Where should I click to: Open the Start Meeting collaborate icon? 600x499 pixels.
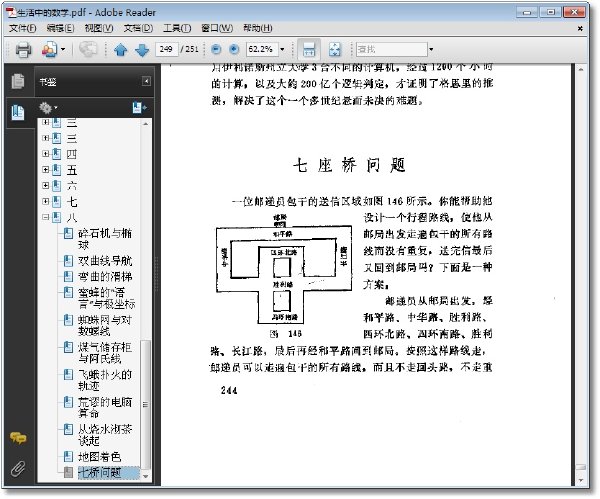[x=50, y=50]
